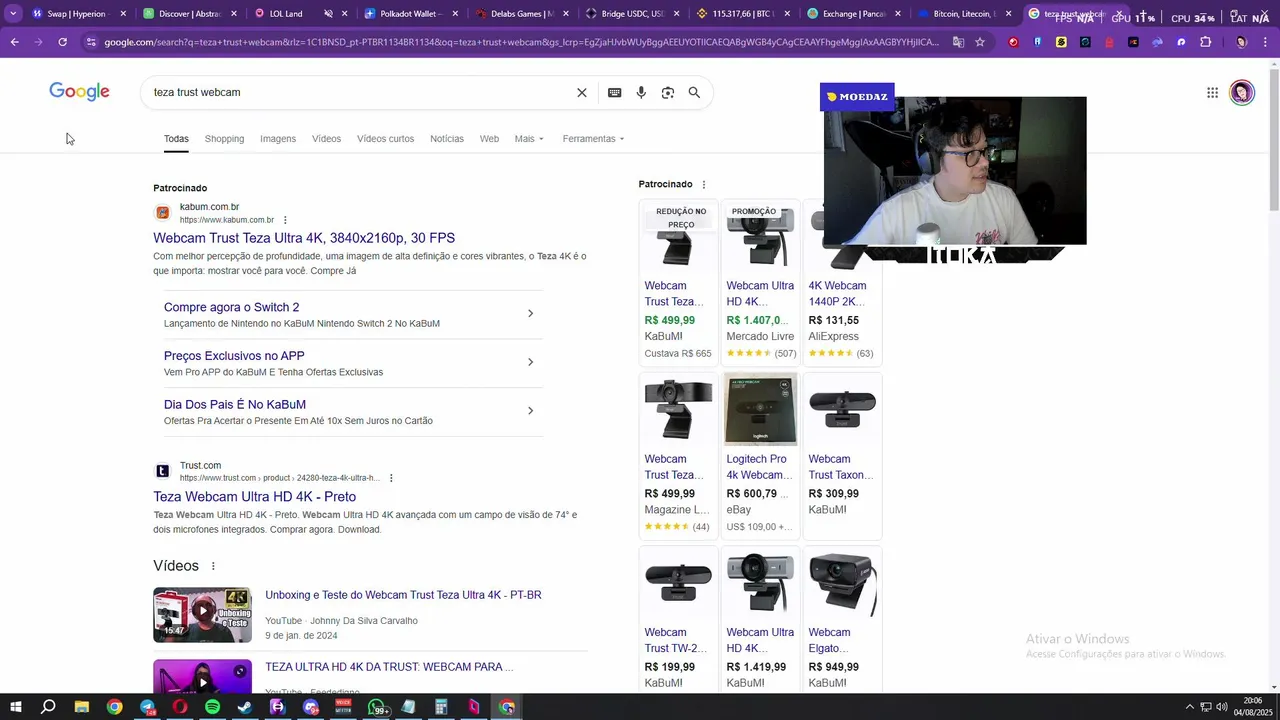The image size is (1280, 720).
Task: Open the Chrome tab search dropdown
Action: tap(13, 14)
